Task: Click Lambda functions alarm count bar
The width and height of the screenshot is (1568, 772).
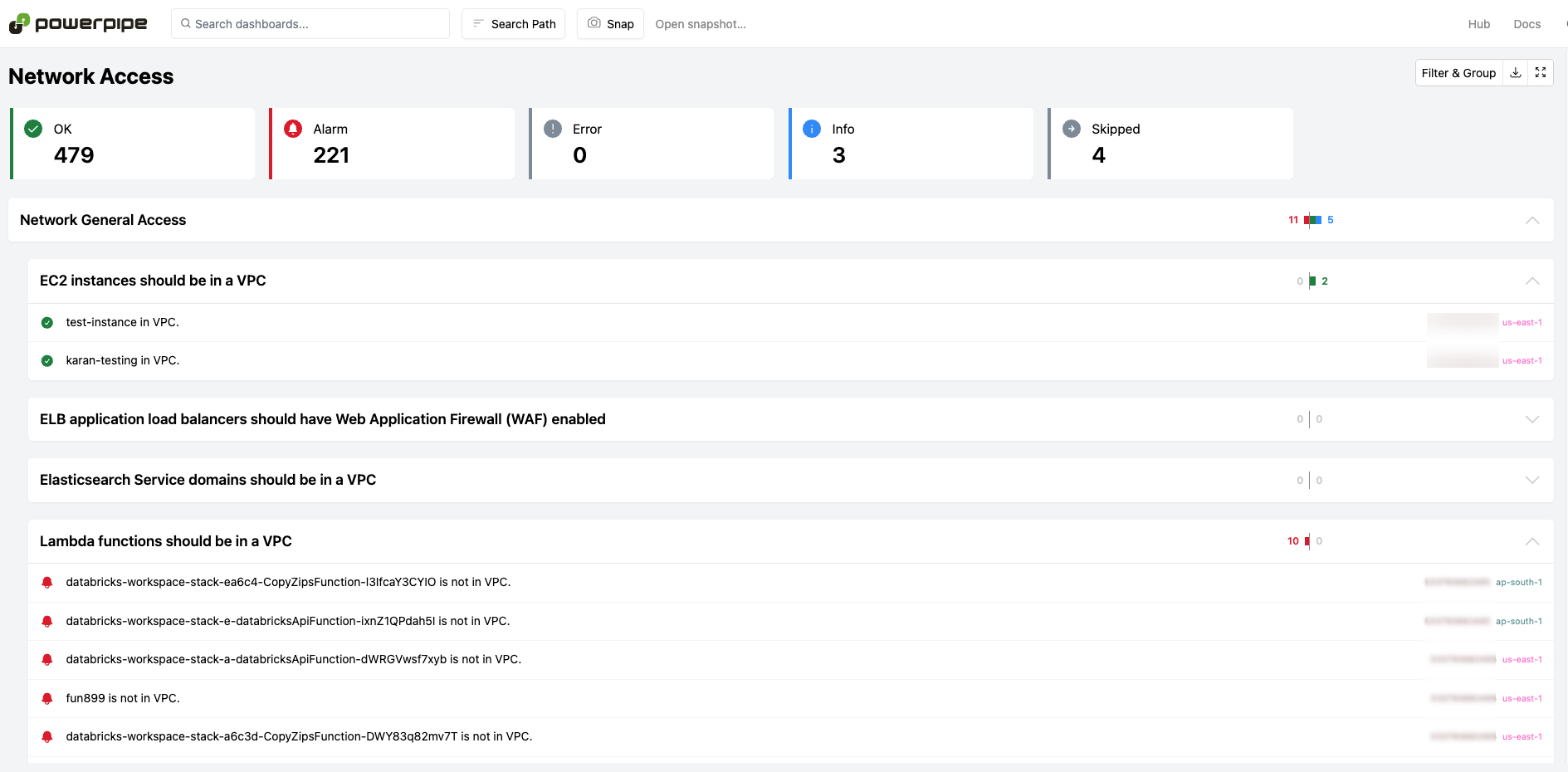Action: coord(1306,541)
